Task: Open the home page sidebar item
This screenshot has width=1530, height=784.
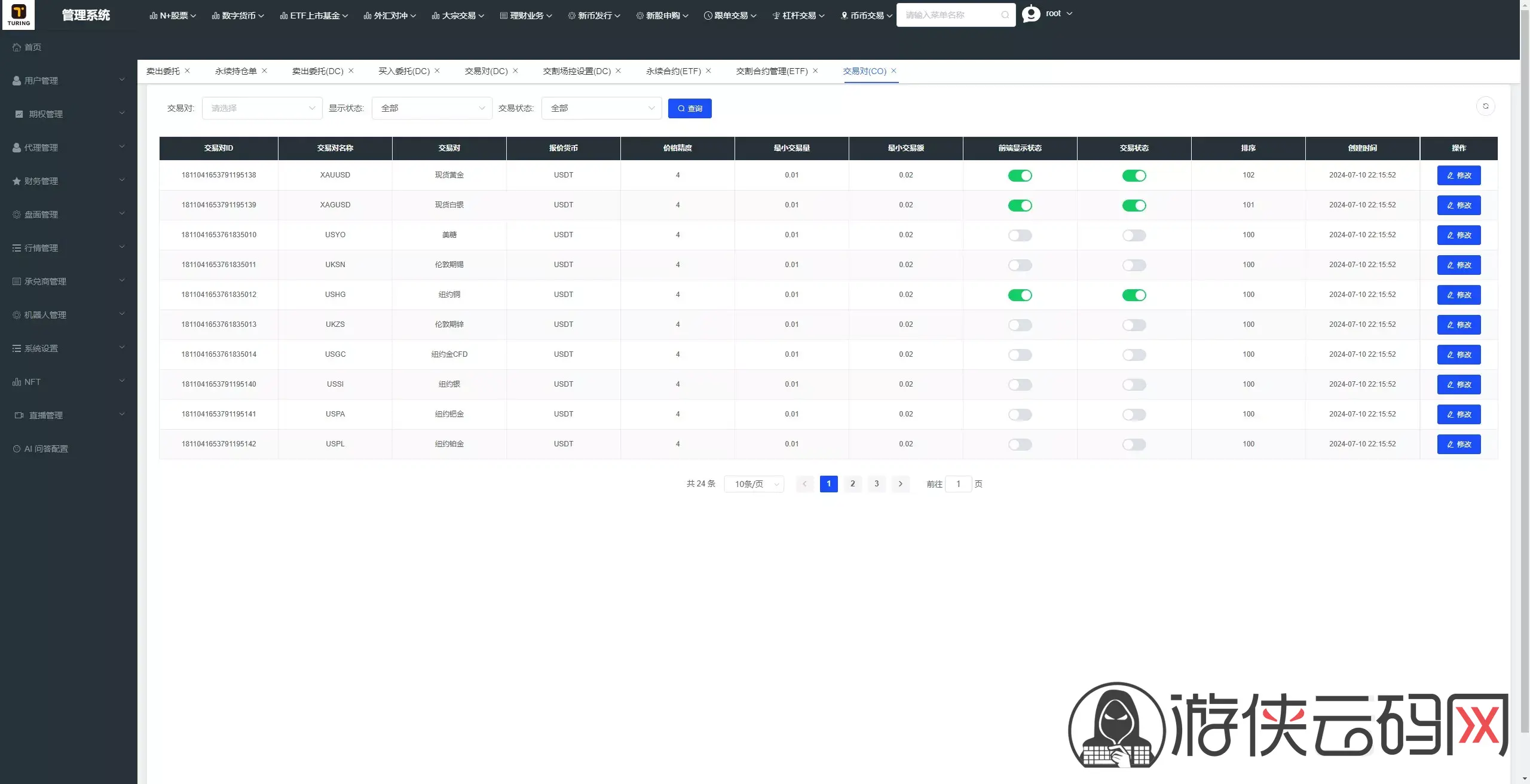Action: click(x=27, y=47)
